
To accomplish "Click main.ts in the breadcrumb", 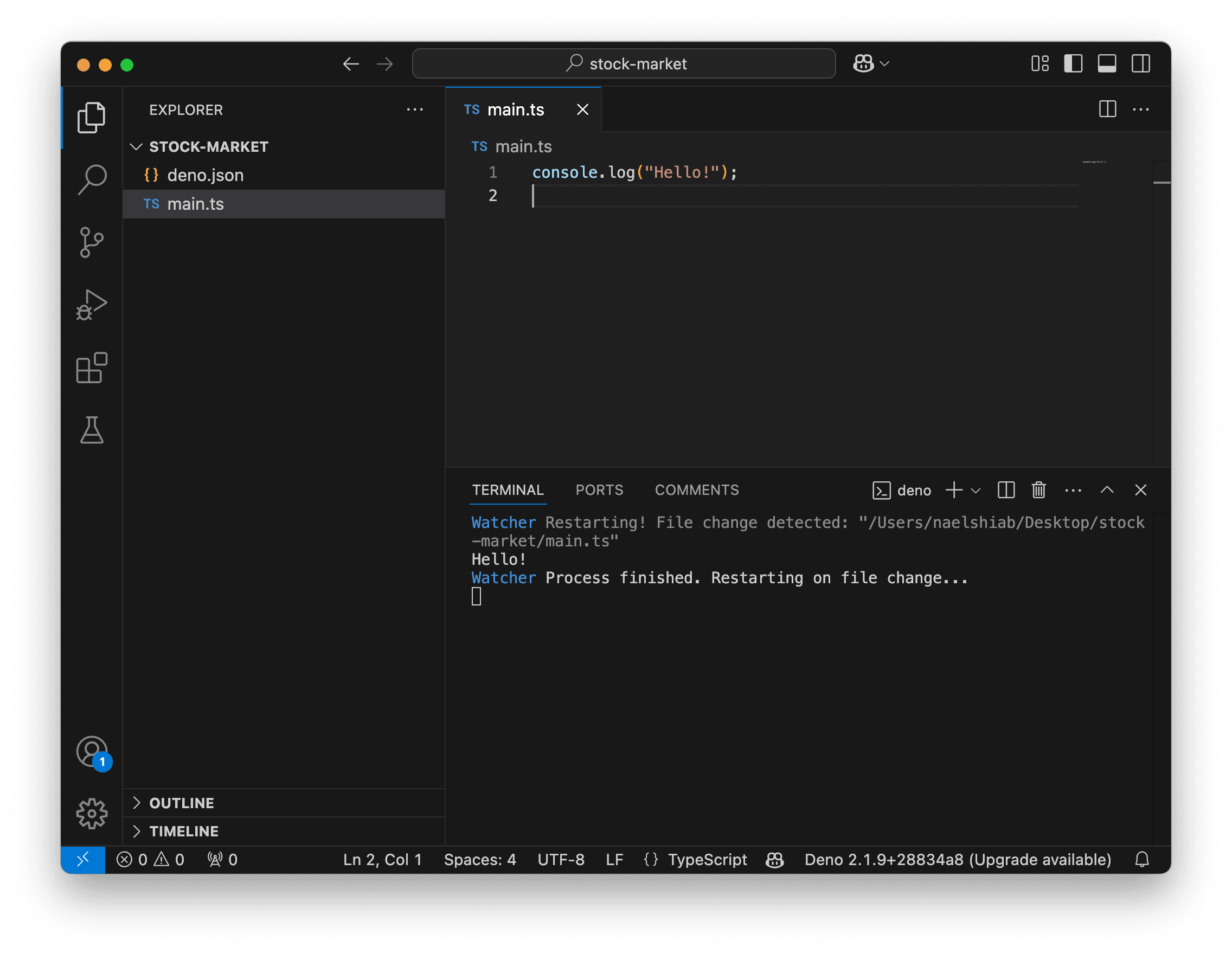I will pyautogui.click(x=523, y=146).
